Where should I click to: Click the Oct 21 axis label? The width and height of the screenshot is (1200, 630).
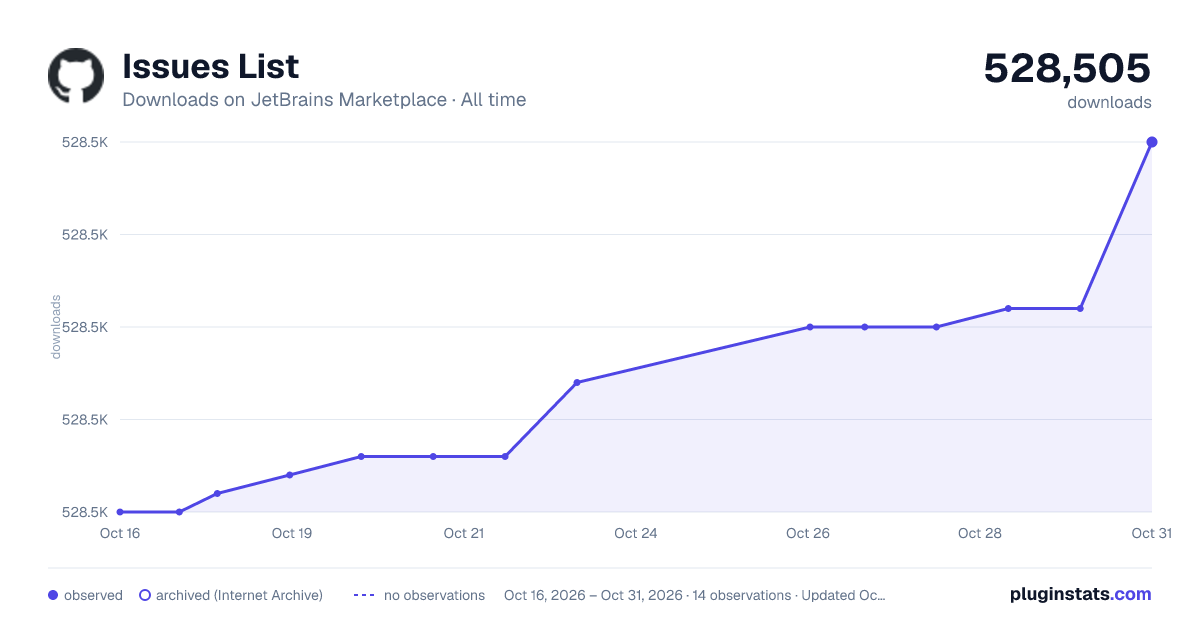click(464, 533)
